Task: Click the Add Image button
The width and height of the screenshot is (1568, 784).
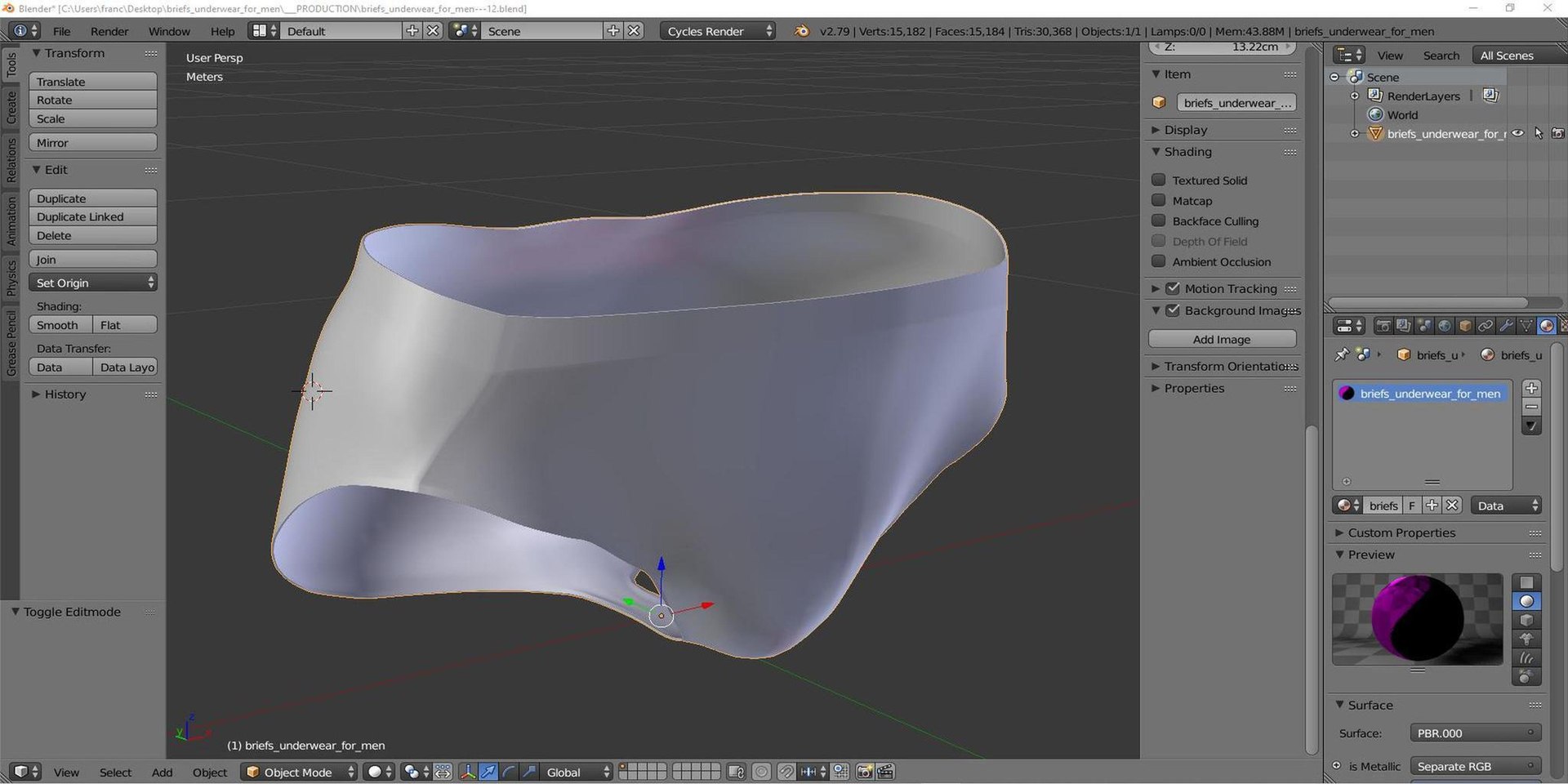Action: point(1222,339)
